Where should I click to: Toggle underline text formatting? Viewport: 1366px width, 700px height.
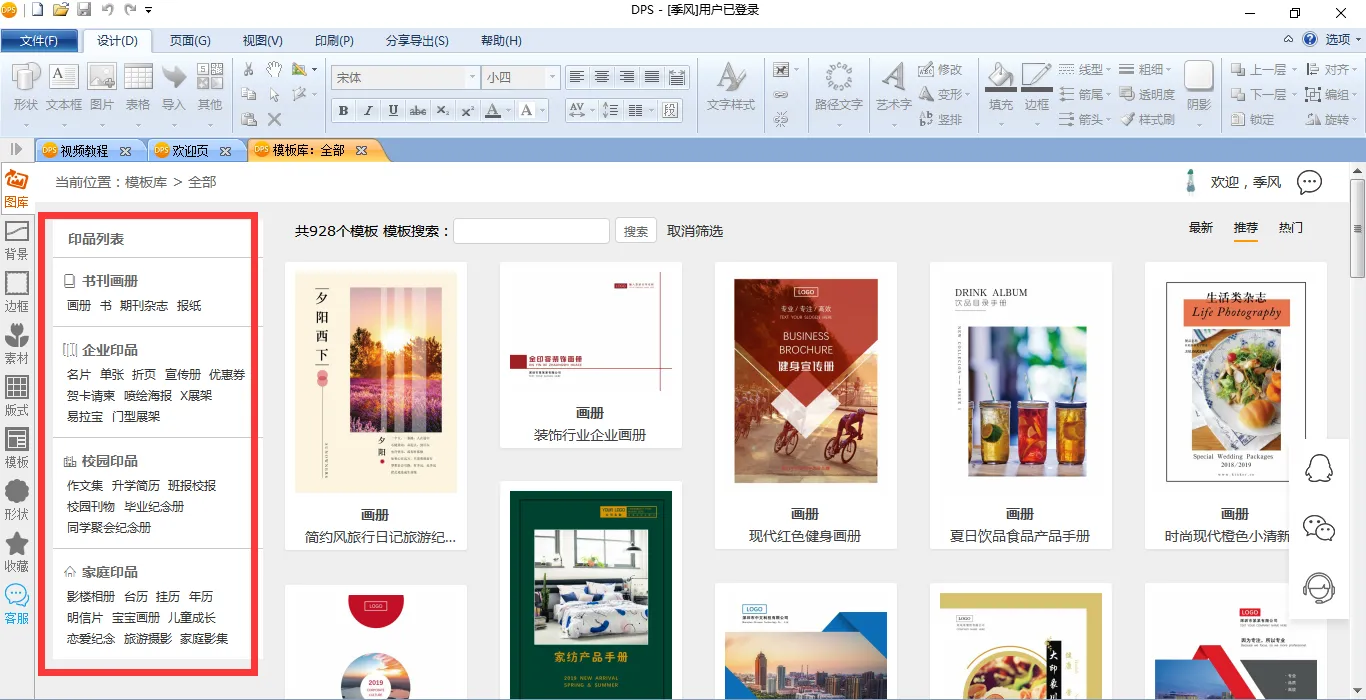393,111
